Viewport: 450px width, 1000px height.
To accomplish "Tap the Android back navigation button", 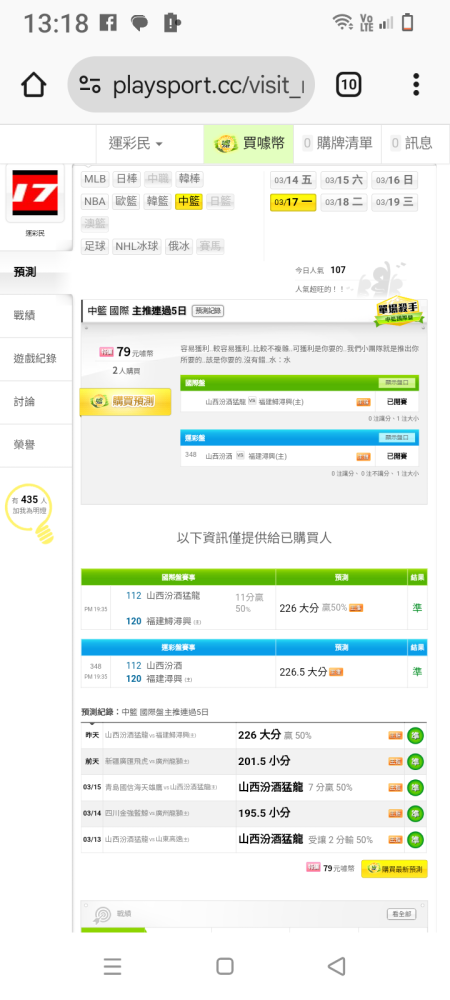I will click(x=337, y=966).
